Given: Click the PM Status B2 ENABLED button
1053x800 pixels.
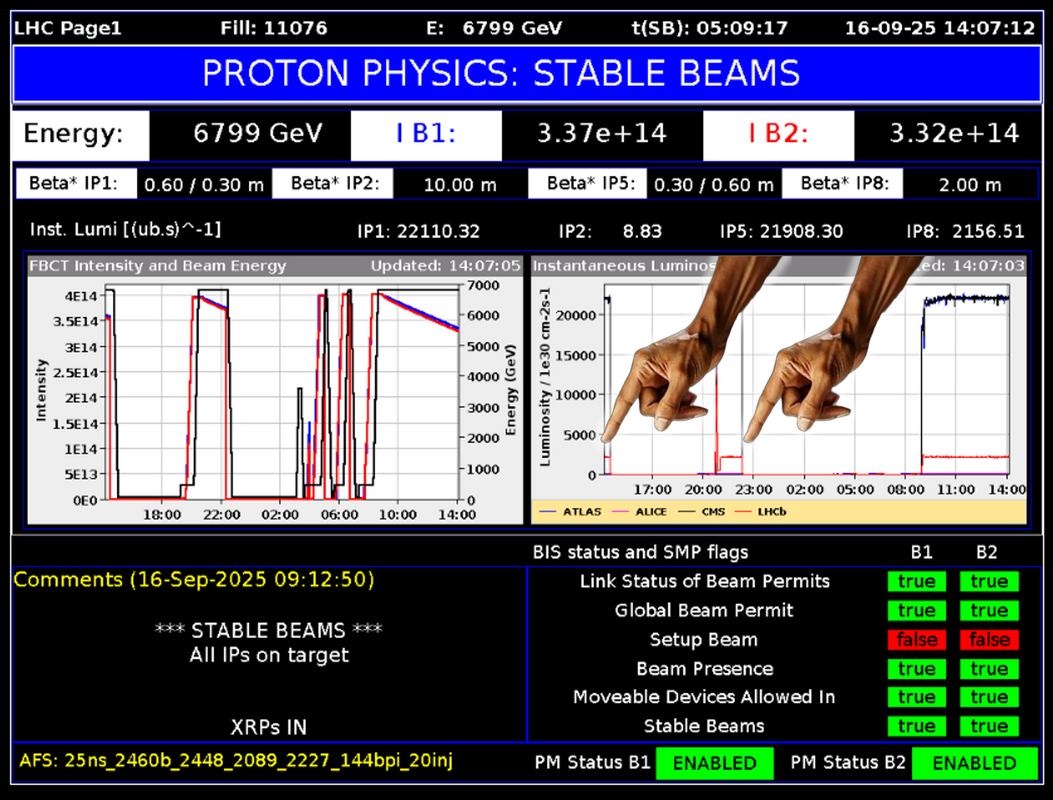Looking at the screenshot, I should tap(973, 764).
